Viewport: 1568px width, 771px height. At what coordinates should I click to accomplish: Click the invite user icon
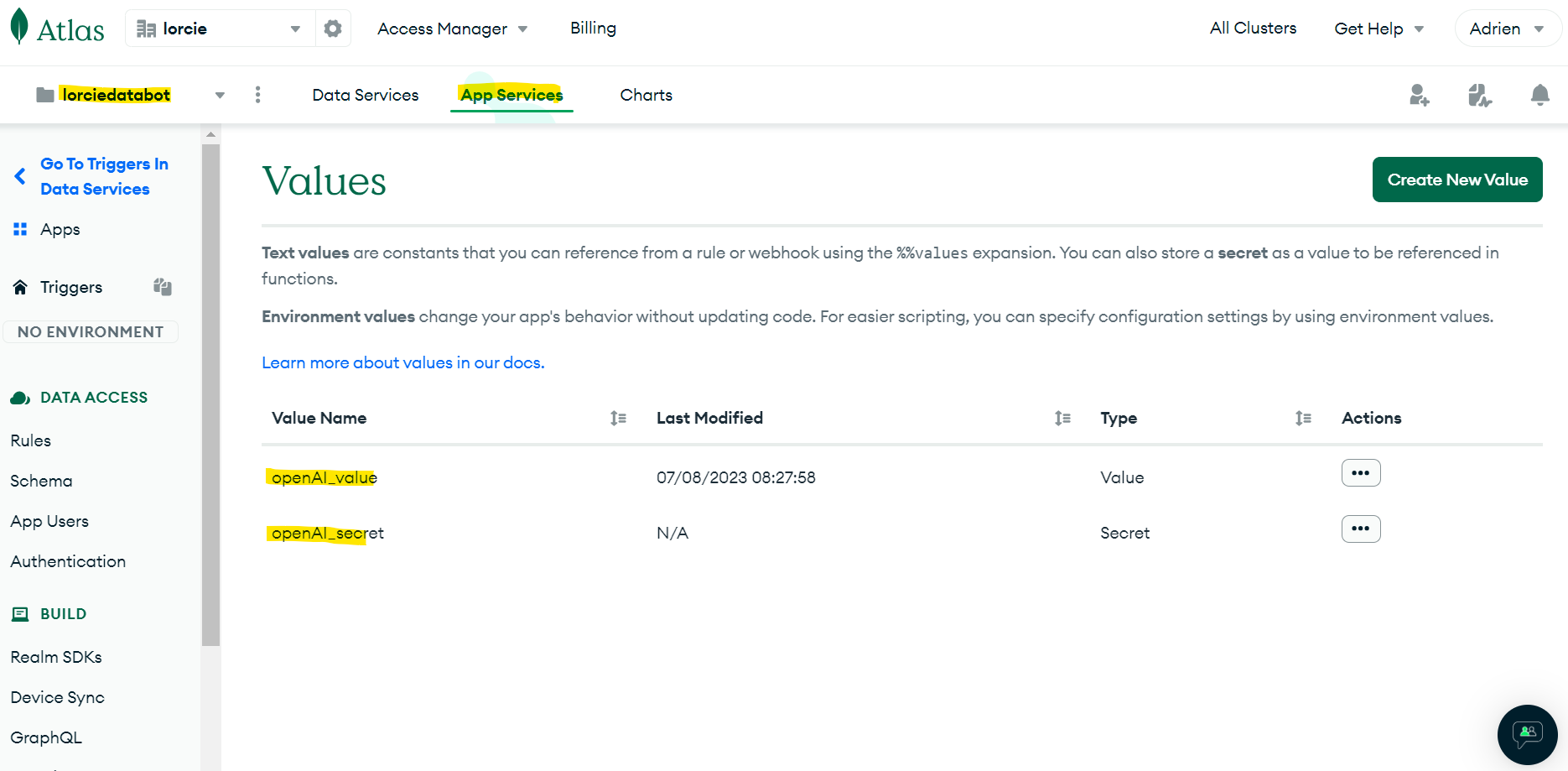click(x=1419, y=95)
